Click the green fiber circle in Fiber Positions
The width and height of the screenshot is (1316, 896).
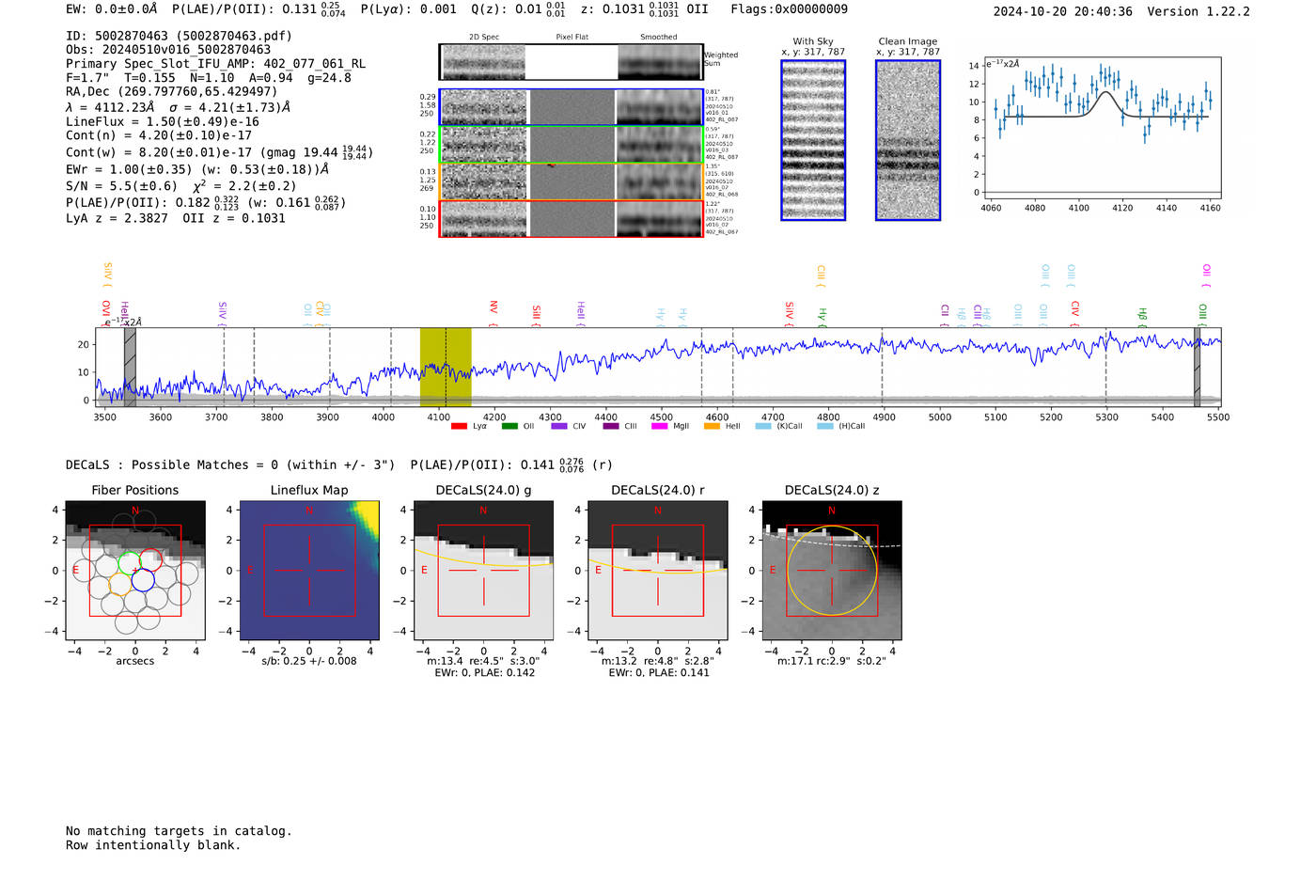[x=129, y=563]
